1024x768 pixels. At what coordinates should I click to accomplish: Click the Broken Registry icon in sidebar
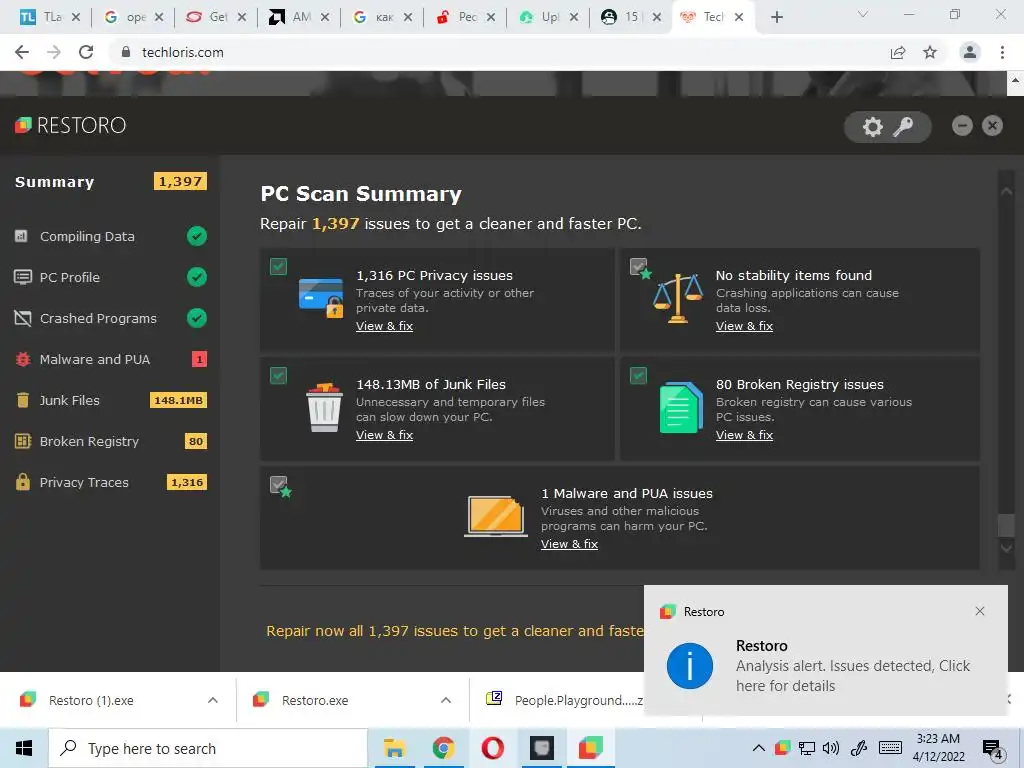click(23, 441)
